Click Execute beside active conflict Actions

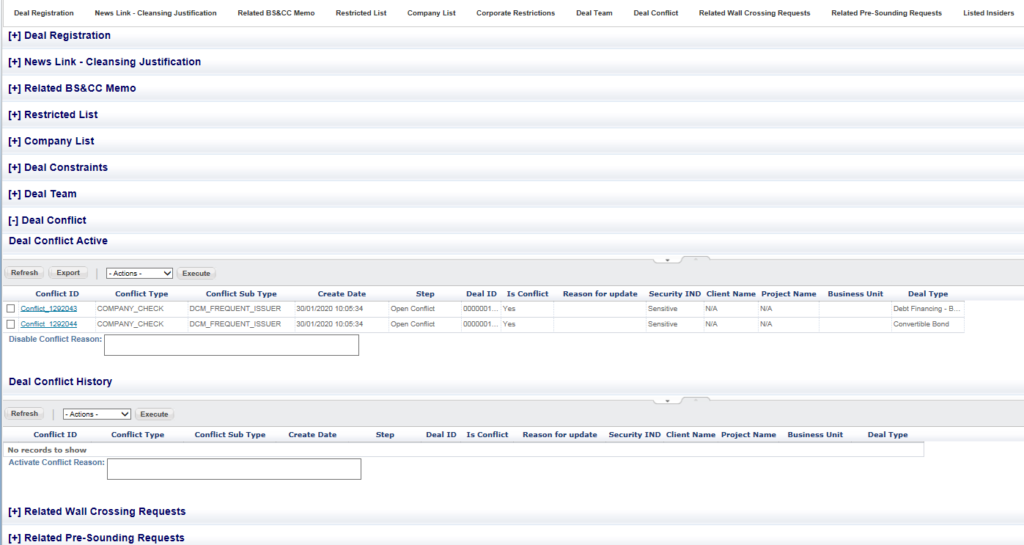[x=196, y=273]
